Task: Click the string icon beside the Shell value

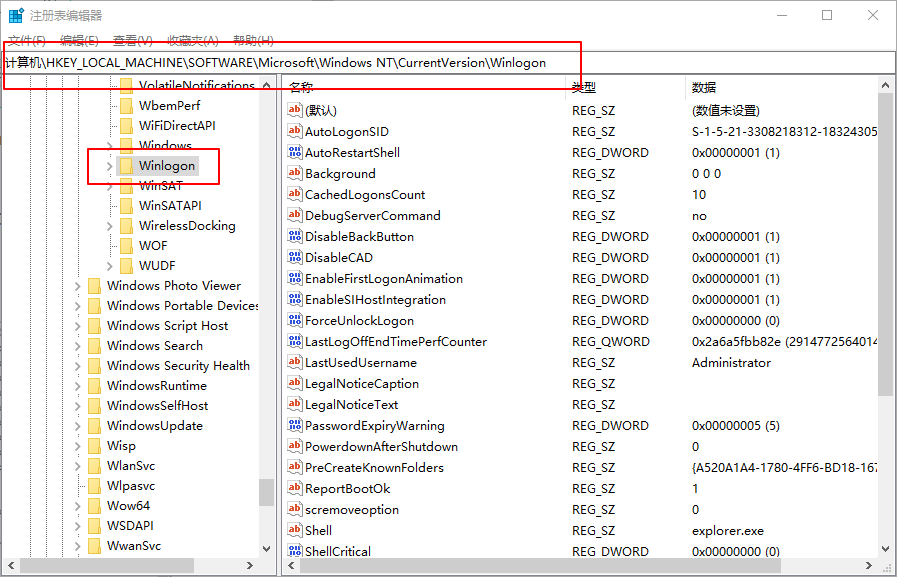Action: pyautogui.click(x=294, y=530)
